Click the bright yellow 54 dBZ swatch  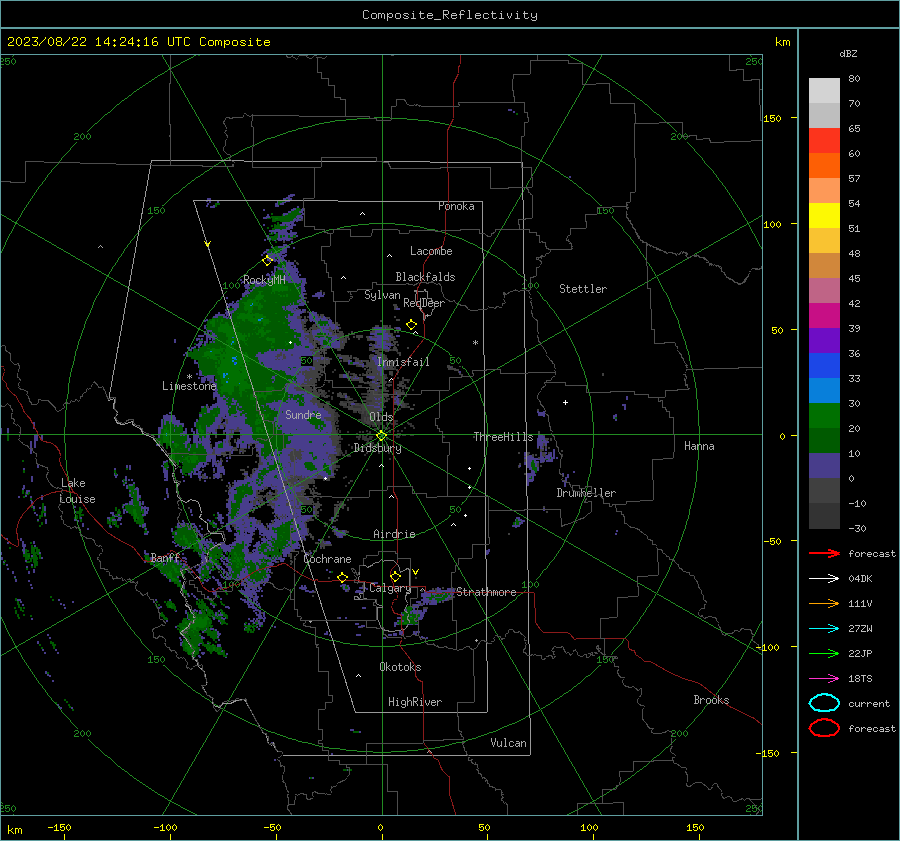[824, 216]
